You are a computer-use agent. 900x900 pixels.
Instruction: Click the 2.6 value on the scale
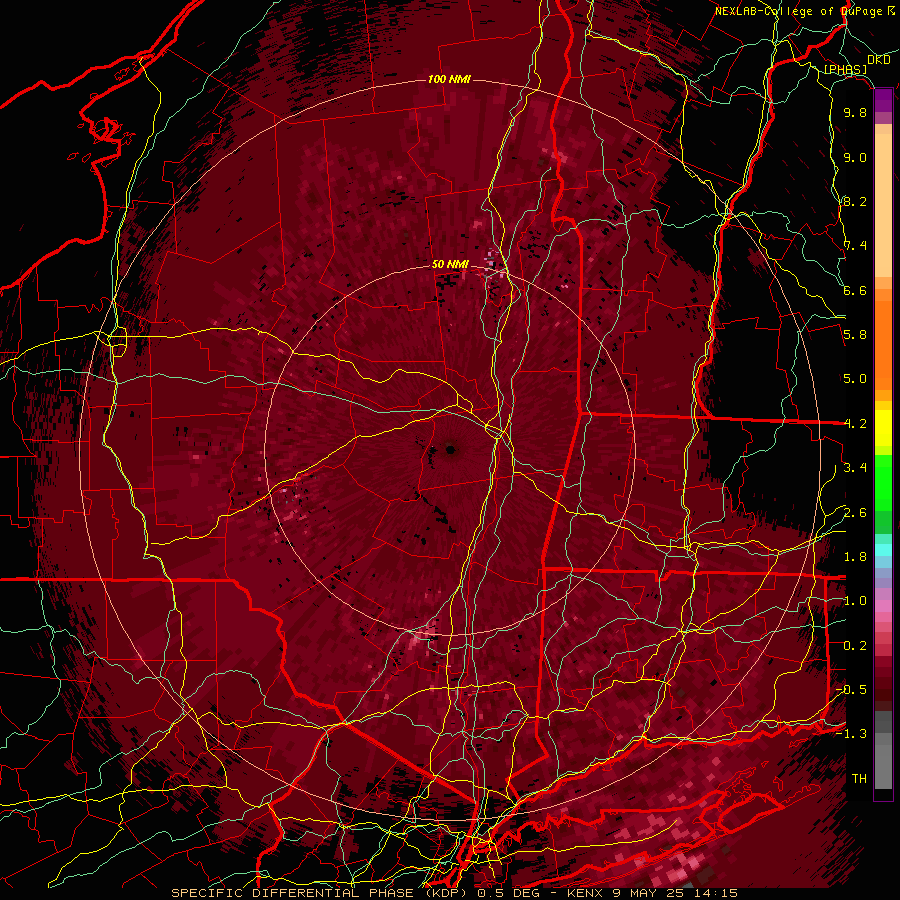click(x=855, y=513)
